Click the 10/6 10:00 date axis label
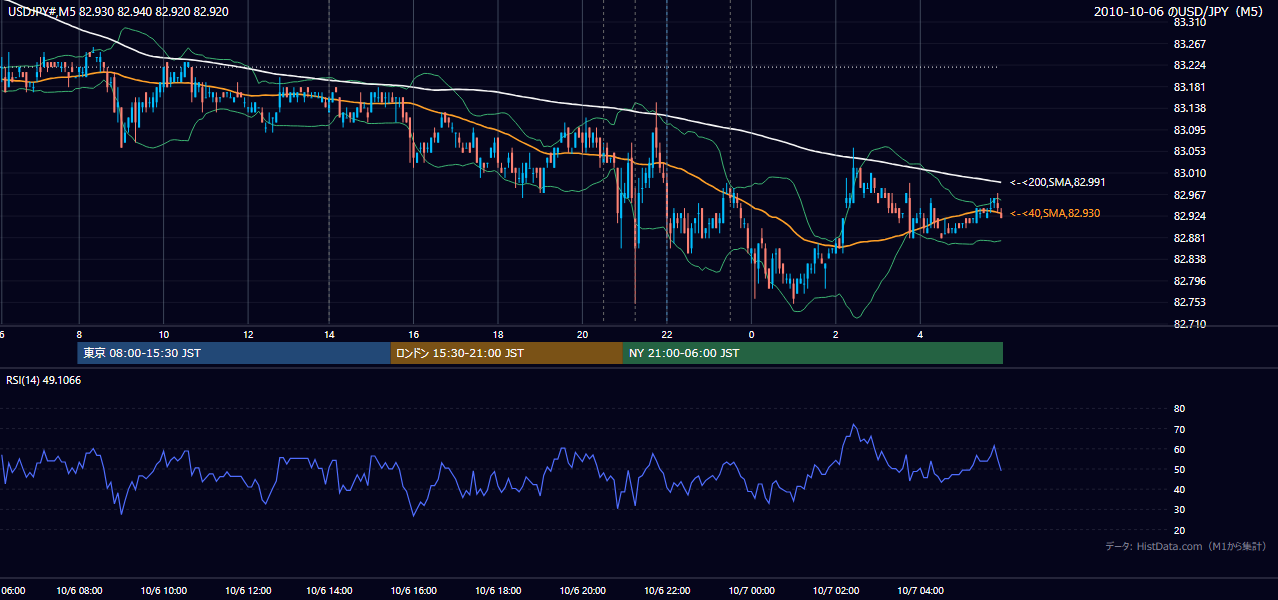The image size is (1278, 600). 163,590
